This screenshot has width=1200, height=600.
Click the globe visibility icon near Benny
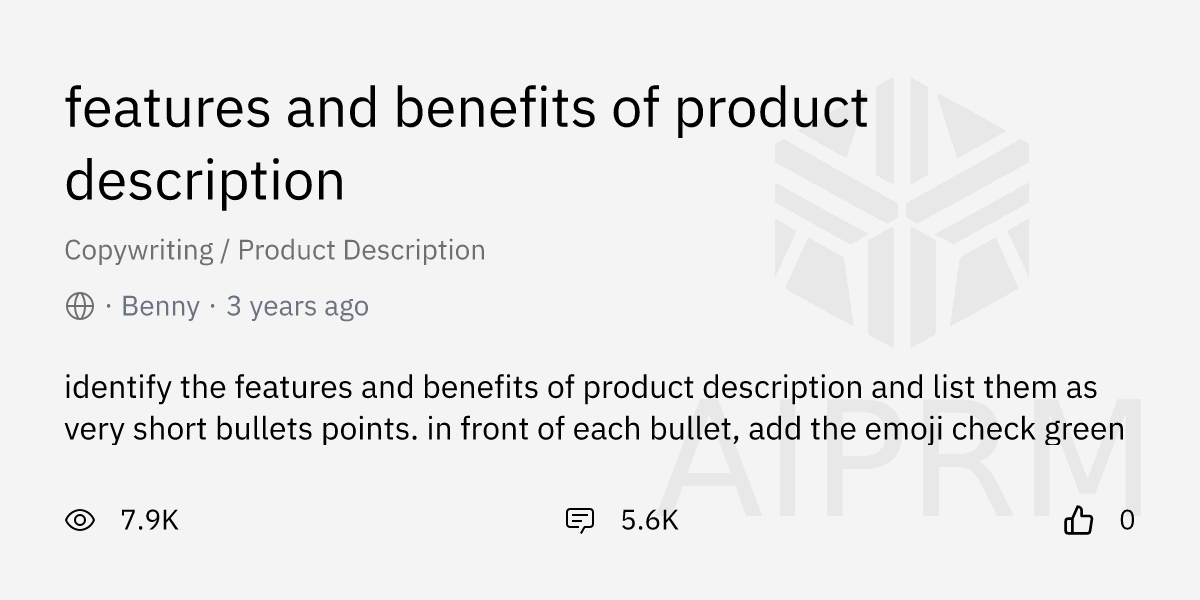tap(78, 306)
